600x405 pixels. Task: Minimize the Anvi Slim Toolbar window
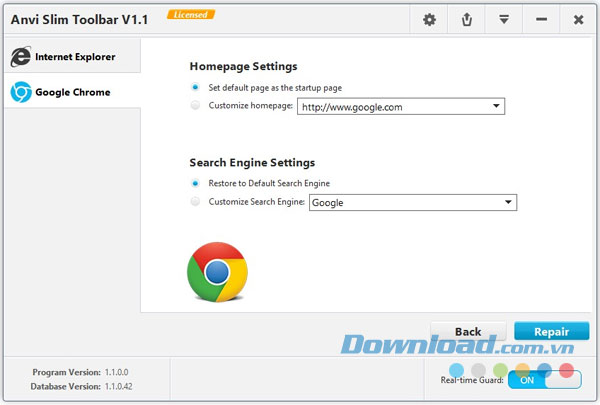[x=541, y=19]
